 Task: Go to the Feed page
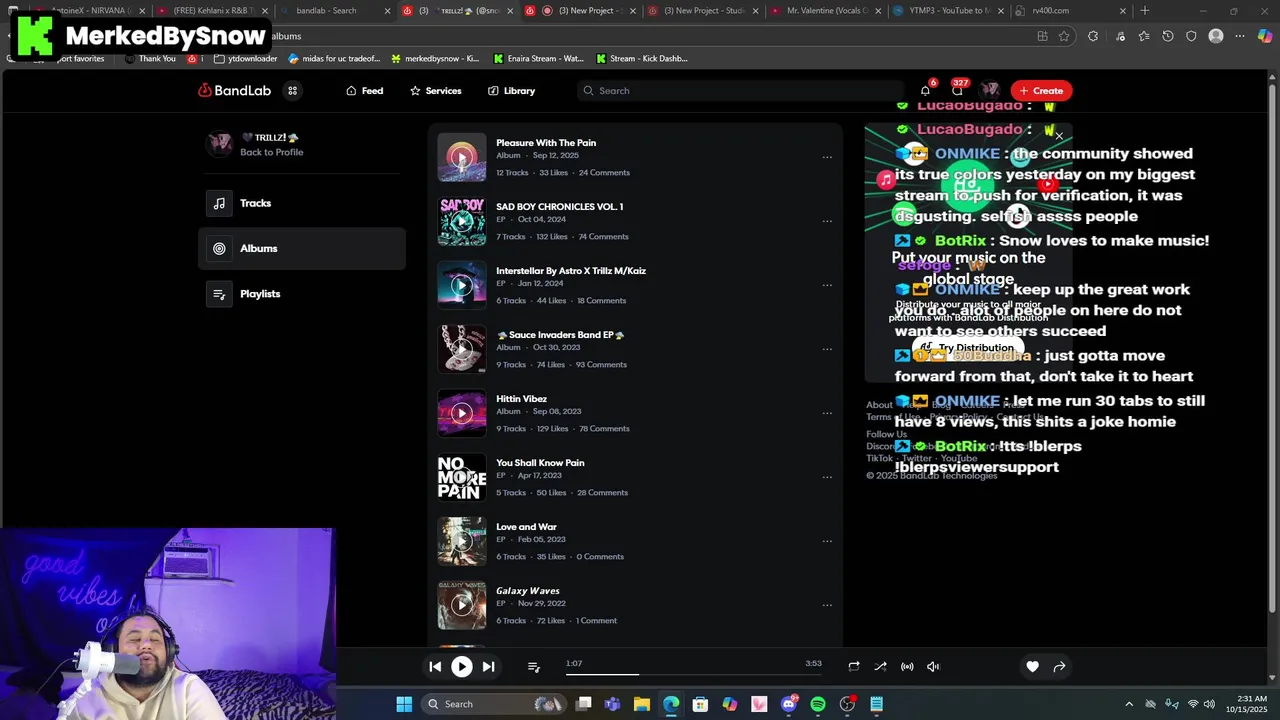[x=365, y=91]
